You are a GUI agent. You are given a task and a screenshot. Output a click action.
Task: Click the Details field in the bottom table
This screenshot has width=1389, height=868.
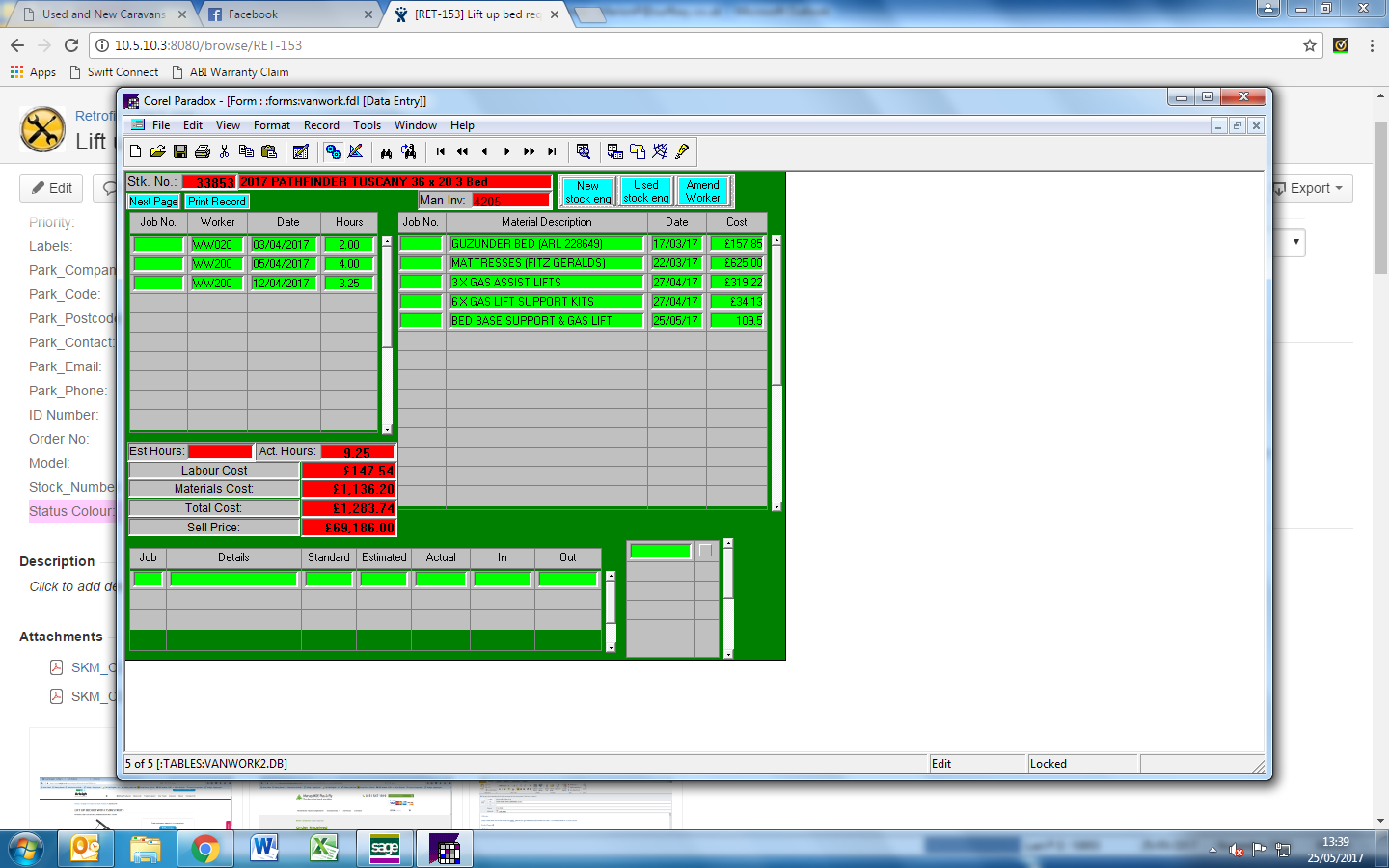[233, 579]
